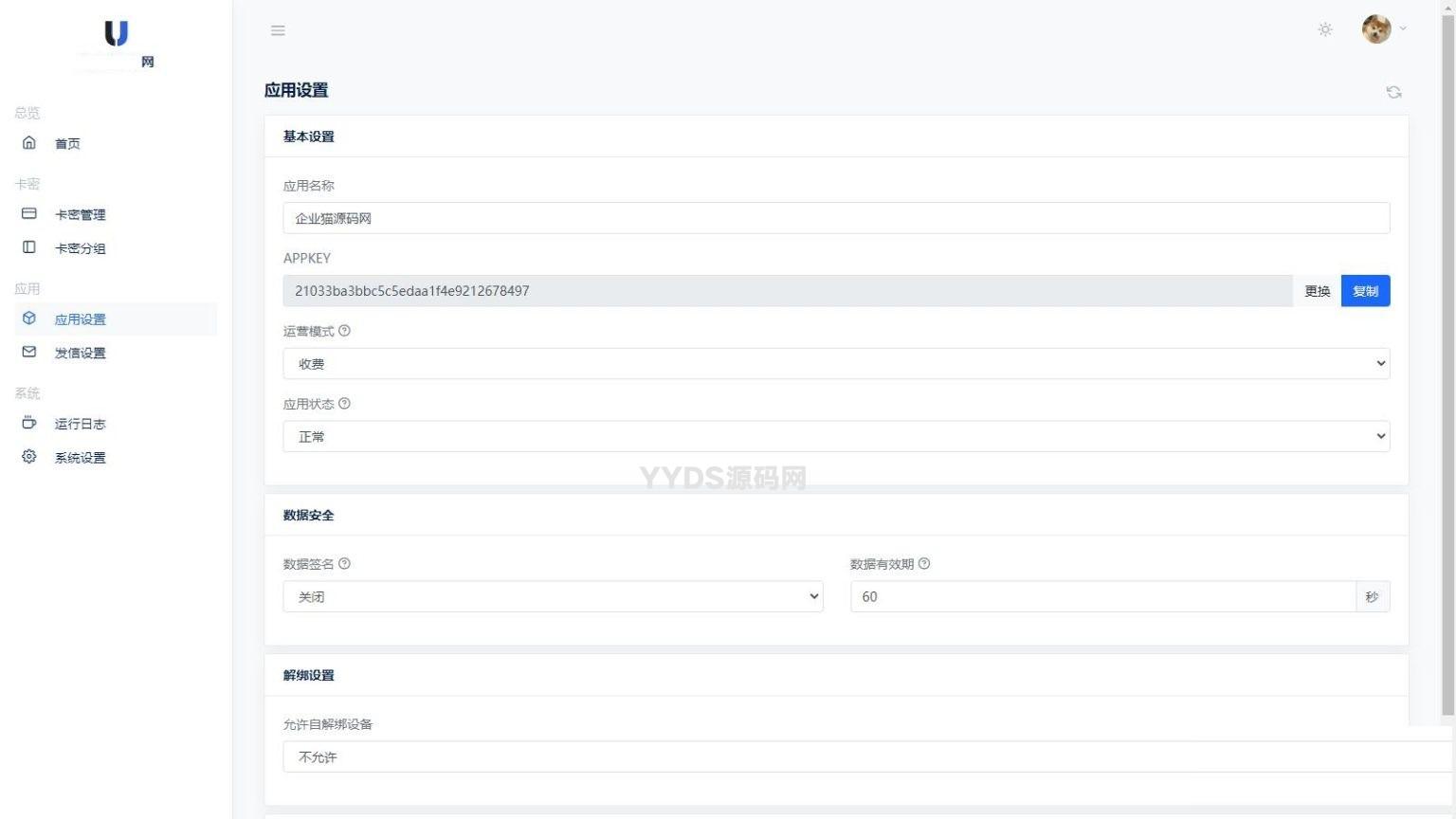Open the 允许自解绑设备 dropdown
1456x819 pixels.
[853, 757]
